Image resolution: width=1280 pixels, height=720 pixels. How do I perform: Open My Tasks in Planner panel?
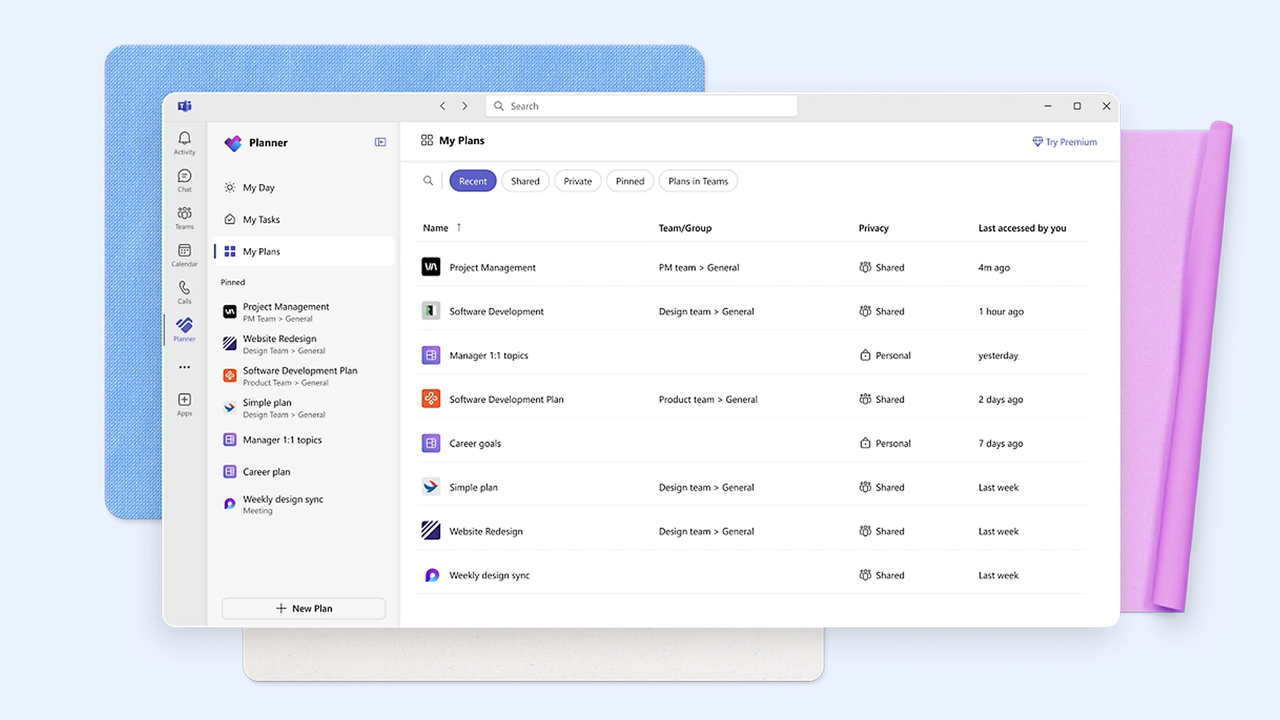(304, 220)
